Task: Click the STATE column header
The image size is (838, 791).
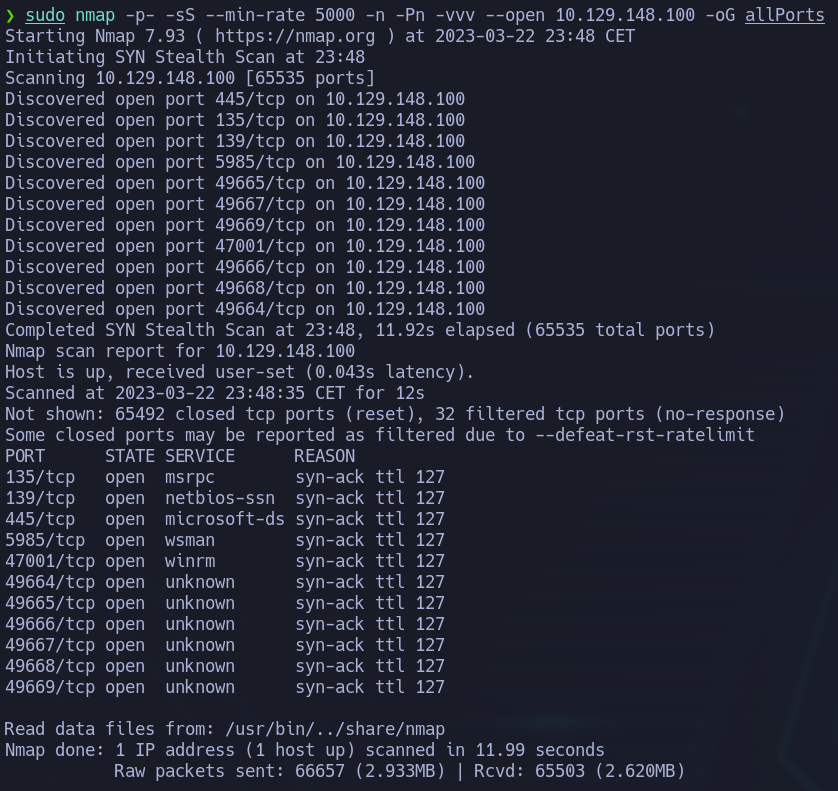Action: 130,456
